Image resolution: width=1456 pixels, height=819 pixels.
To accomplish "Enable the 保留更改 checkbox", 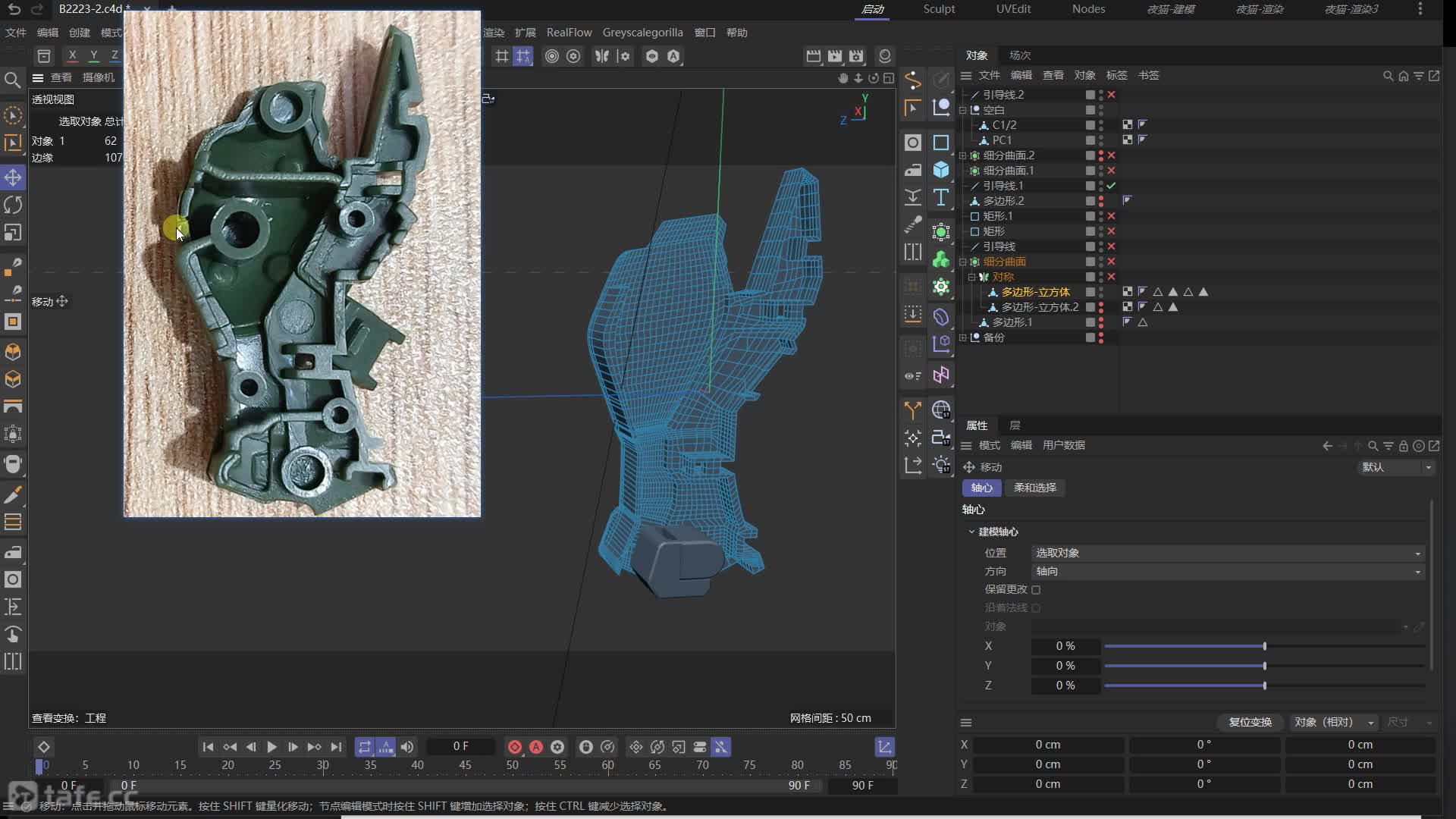I will pyautogui.click(x=1036, y=589).
